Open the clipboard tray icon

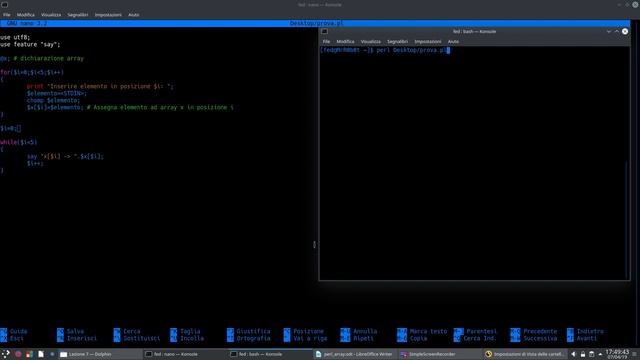pyautogui.click(x=591, y=354)
